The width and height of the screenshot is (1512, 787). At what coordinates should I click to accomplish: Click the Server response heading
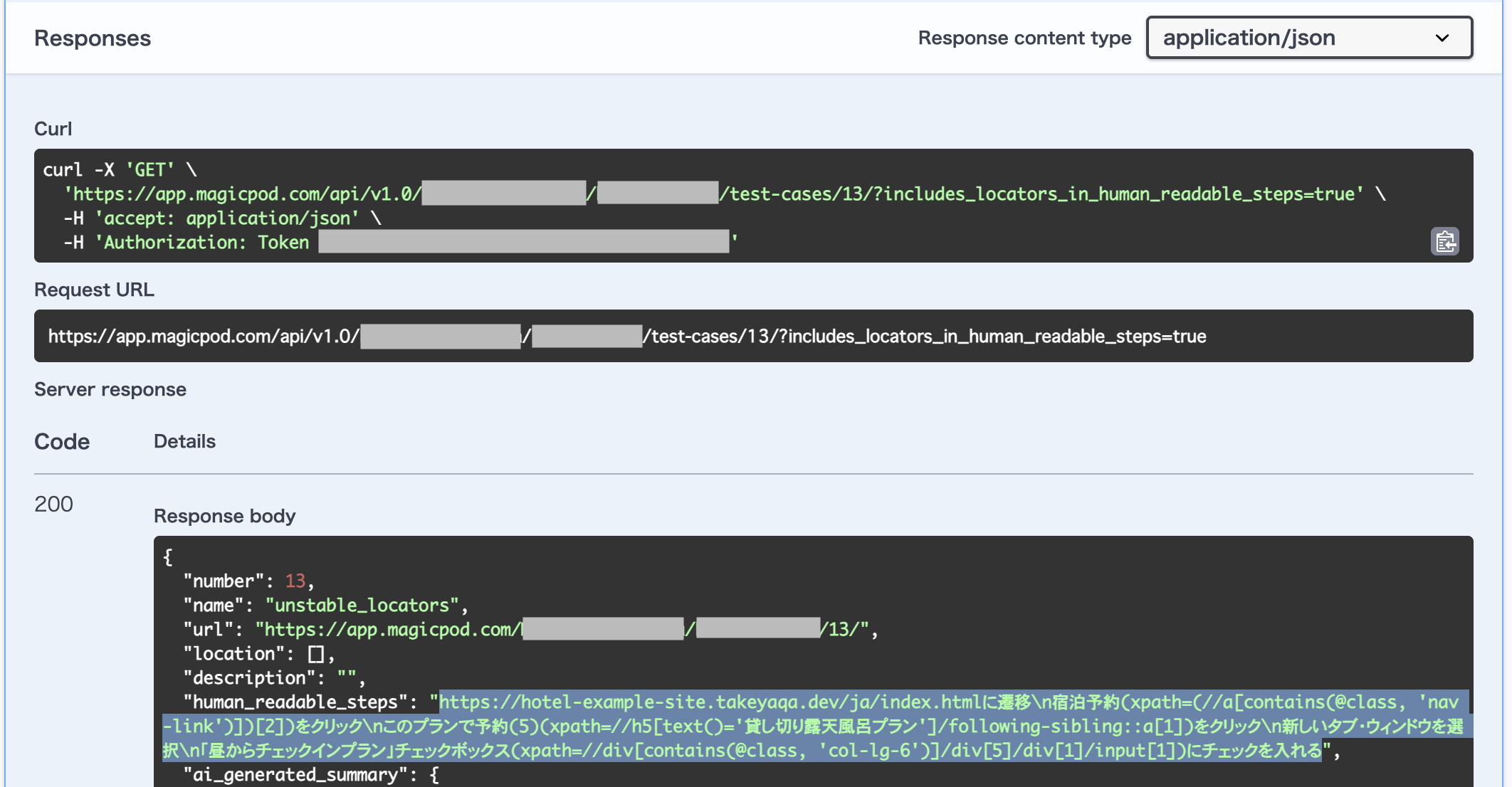pos(110,389)
